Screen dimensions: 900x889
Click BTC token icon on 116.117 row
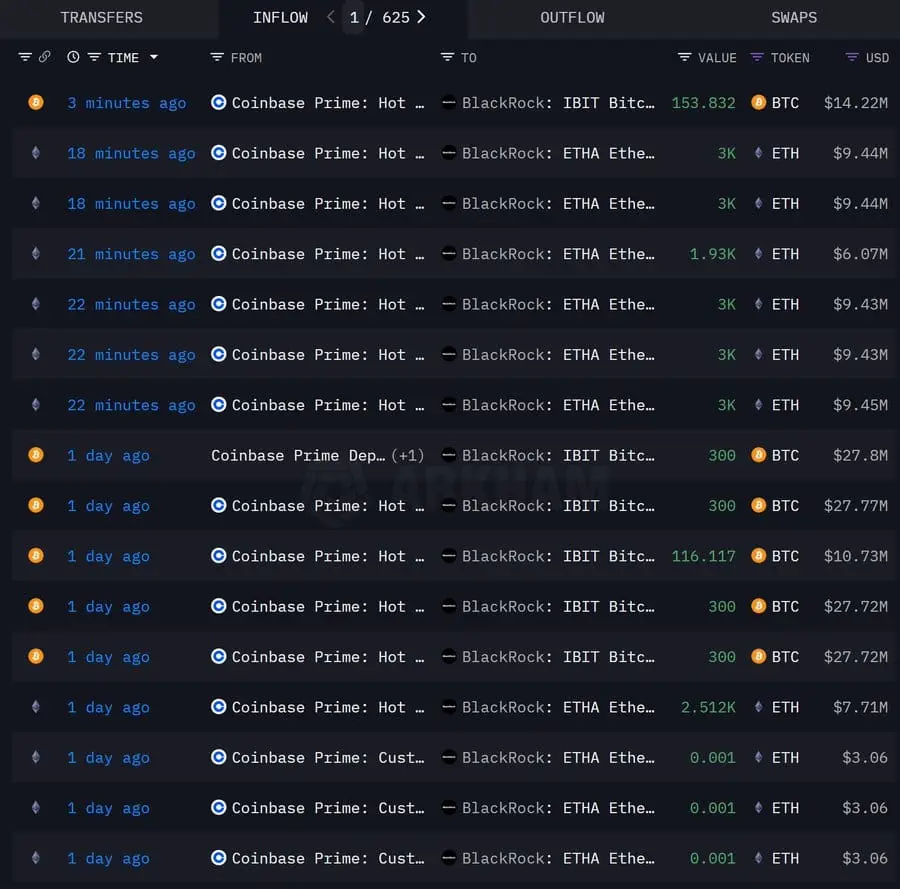(758, 556)
